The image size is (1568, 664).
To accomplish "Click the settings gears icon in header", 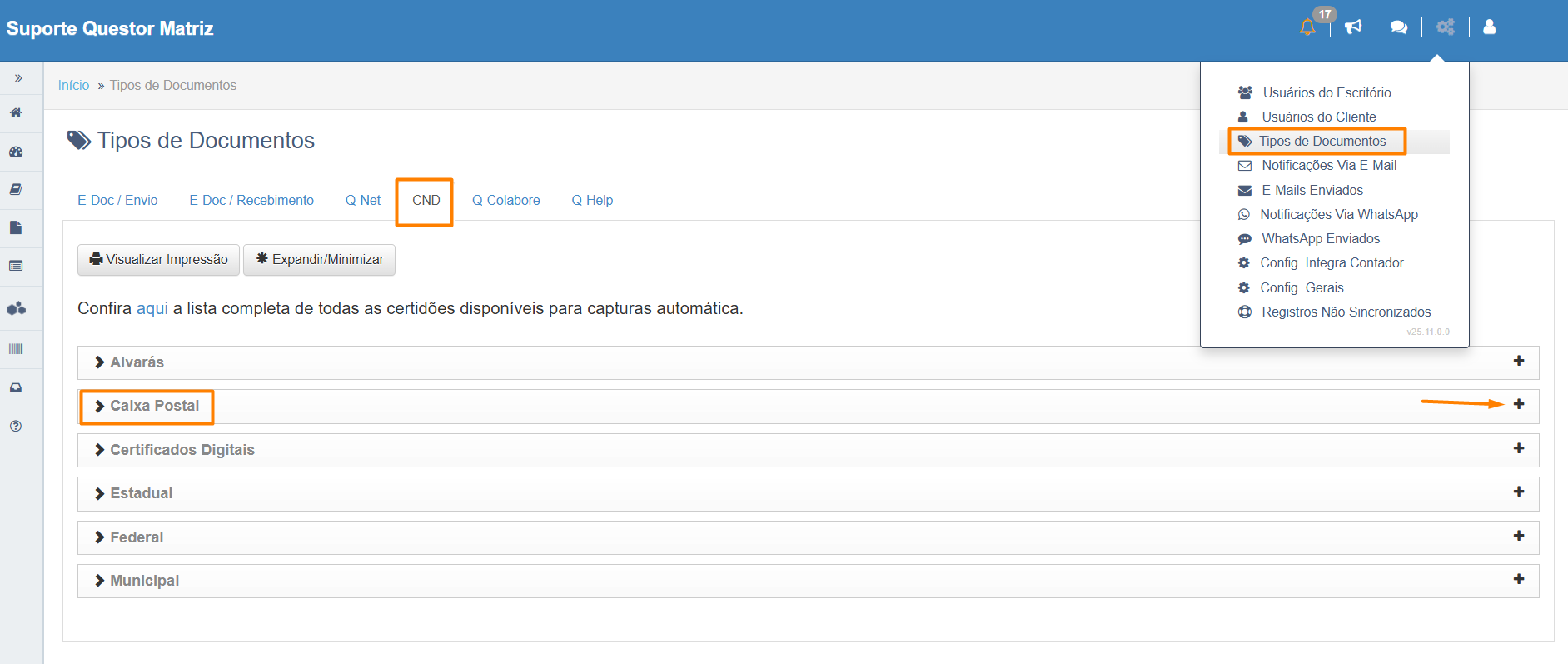I will pos(1445,27).
